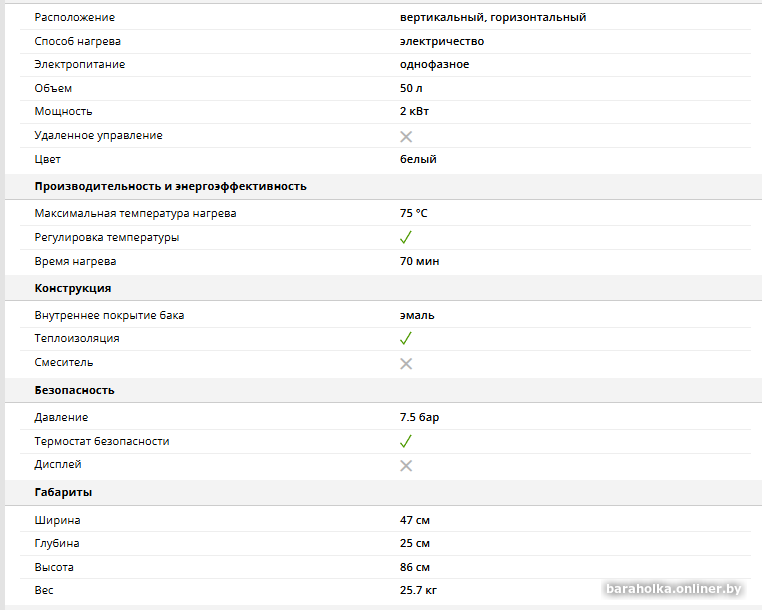Click the Объем value 50 л

(411, 88)
